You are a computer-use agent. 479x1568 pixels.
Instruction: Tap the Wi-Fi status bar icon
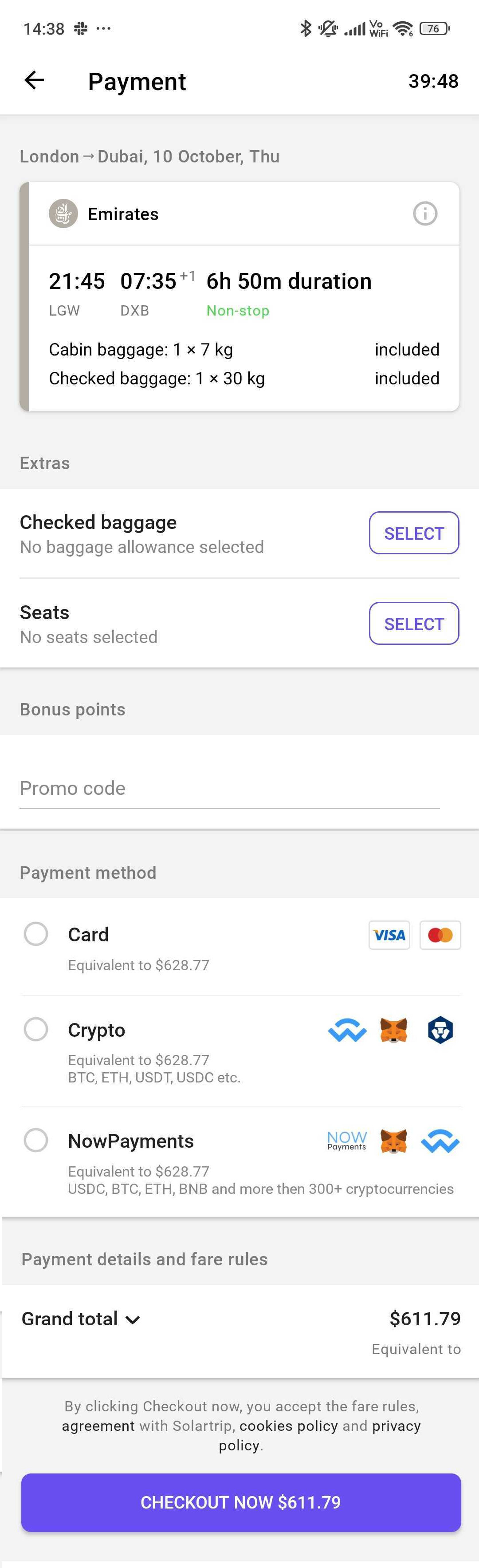click(402, 28)
